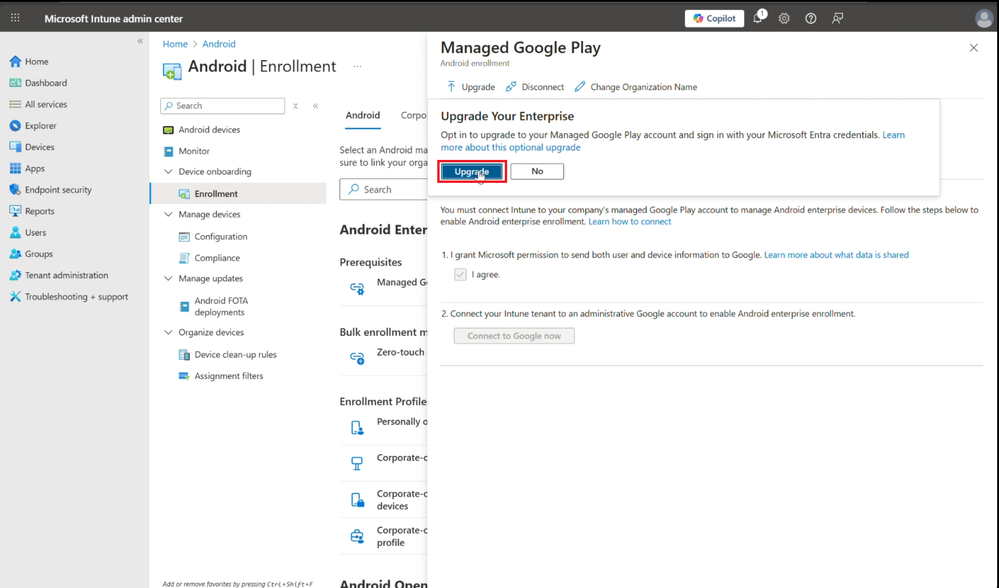Open the settings gear in header
This screenshot has height=588, width=999.
coord(784,18)
